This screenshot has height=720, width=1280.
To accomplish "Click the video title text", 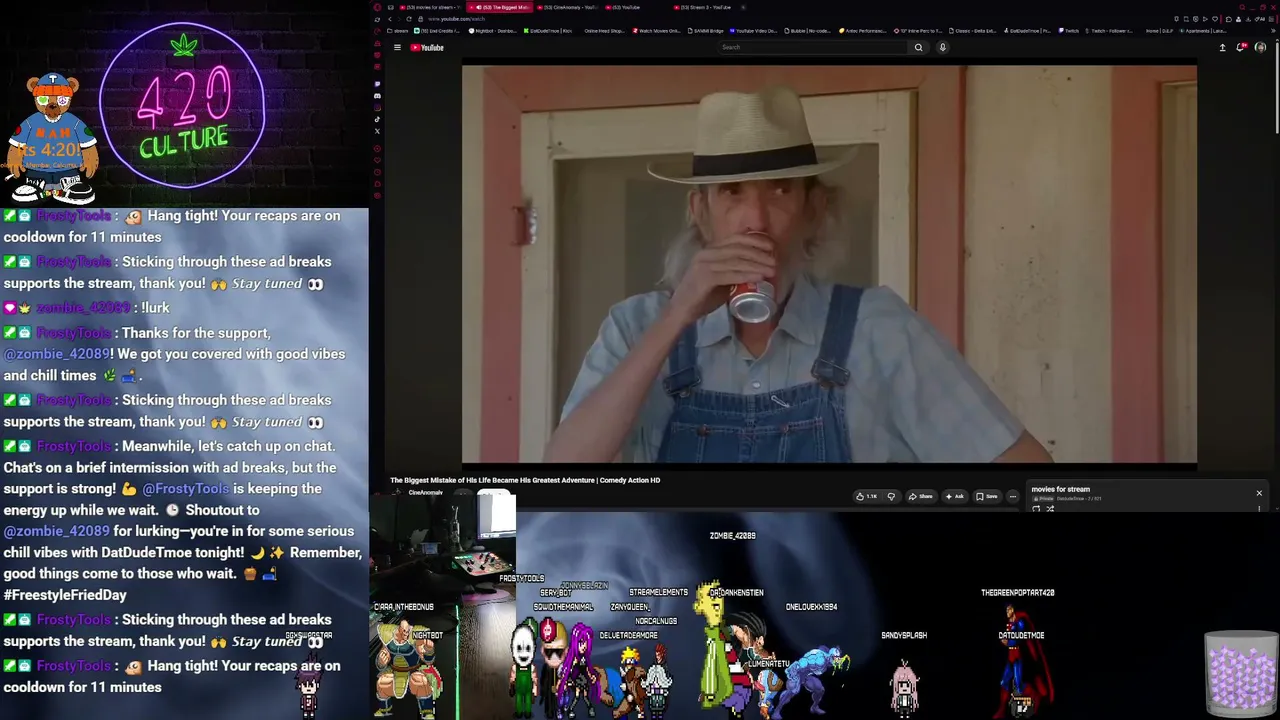I will click(x=525, y=480).
